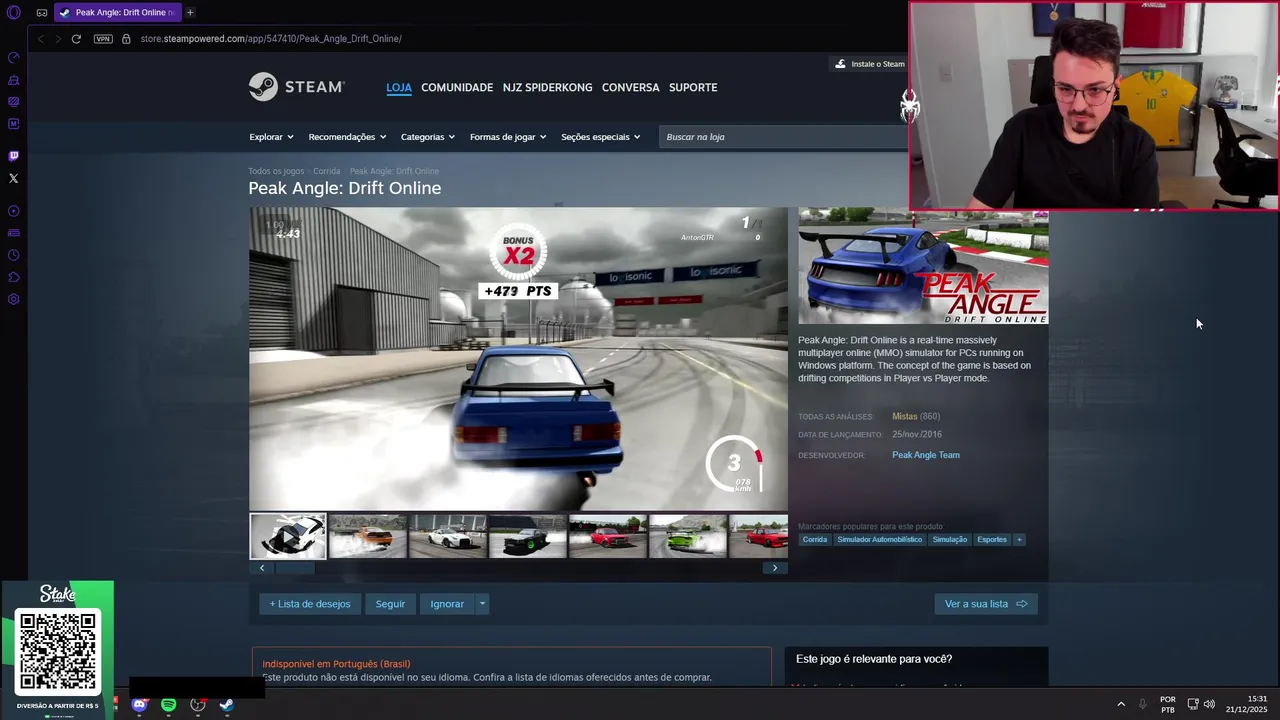This screenshot has height=720, width=1280.
Task: Select the first video thumbnail with play icon
Action: point(288,537)
